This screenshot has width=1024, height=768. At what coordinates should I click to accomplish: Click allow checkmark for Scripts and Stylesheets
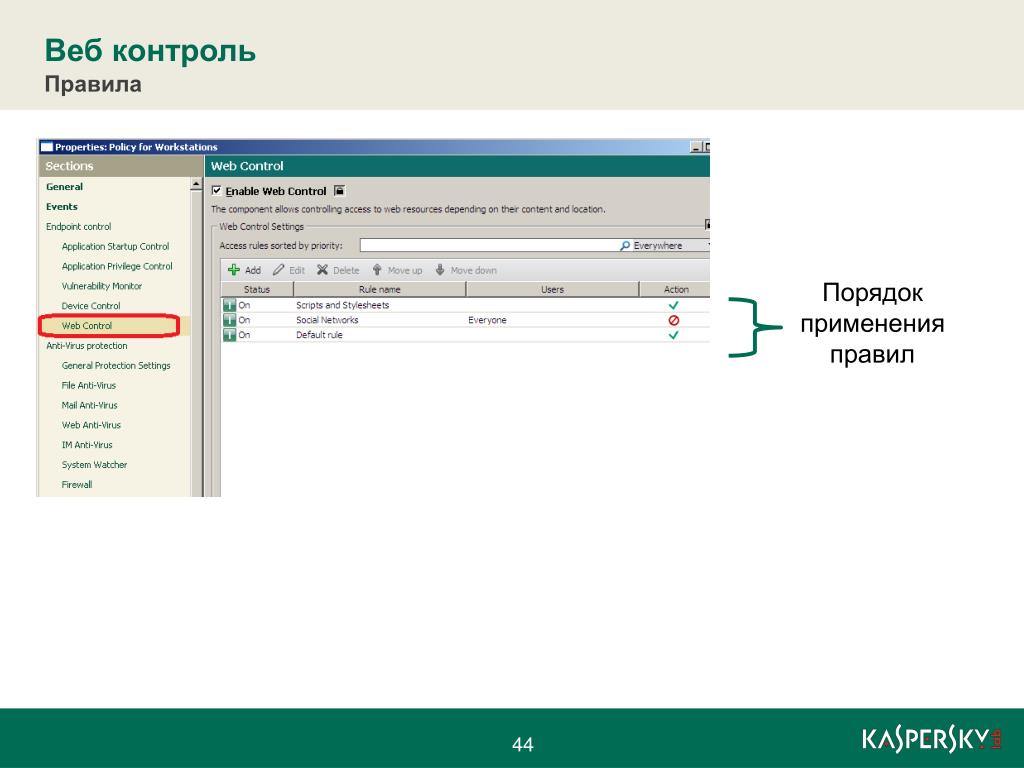tap(673, 305)
